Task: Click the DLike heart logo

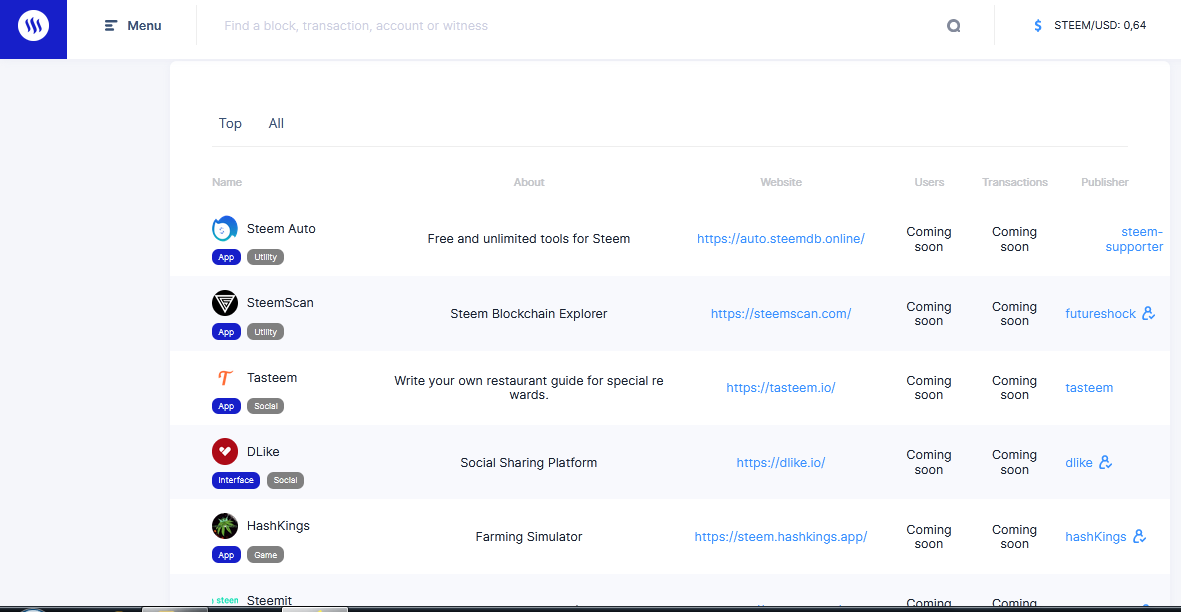Action: pos(224,452)
